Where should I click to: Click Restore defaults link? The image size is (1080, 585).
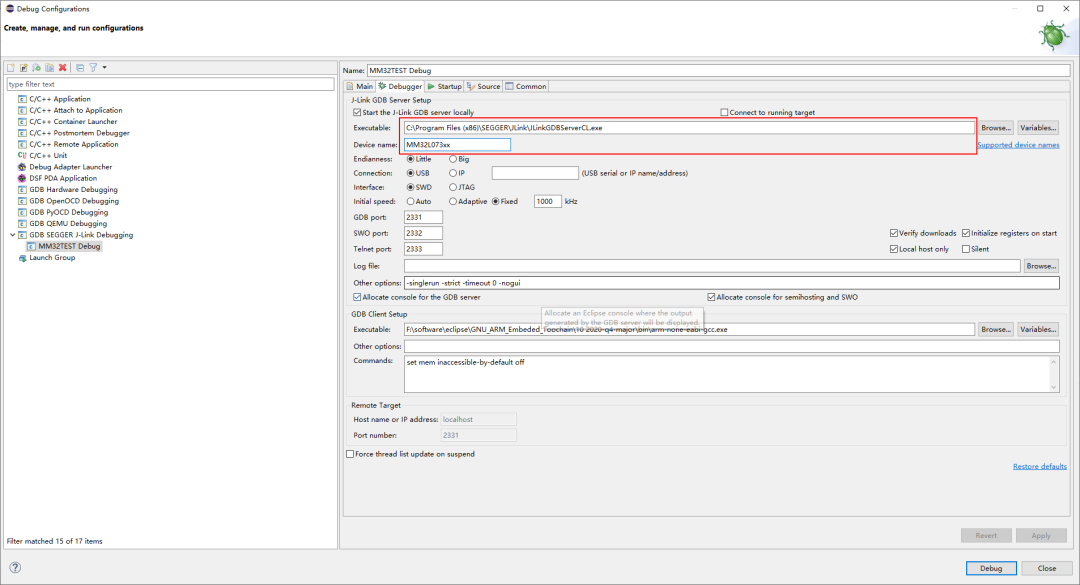coord(1039,466)
